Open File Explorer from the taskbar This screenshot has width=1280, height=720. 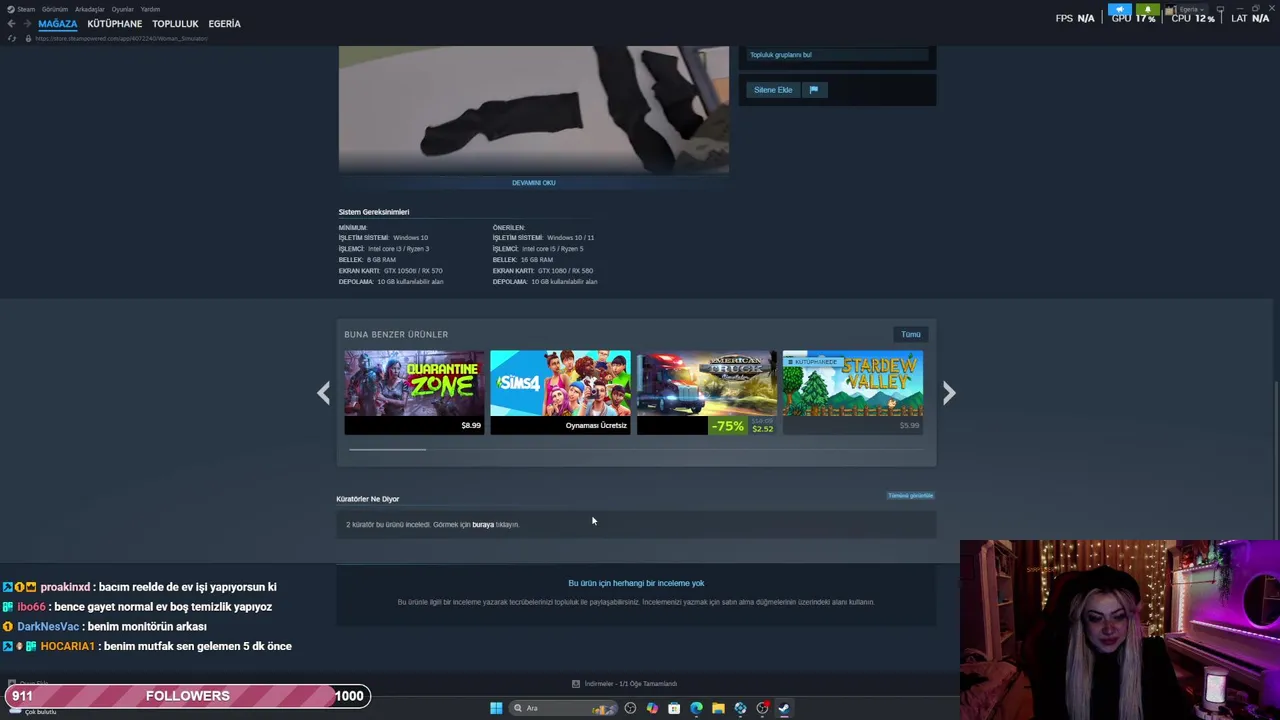click(718, 708)
